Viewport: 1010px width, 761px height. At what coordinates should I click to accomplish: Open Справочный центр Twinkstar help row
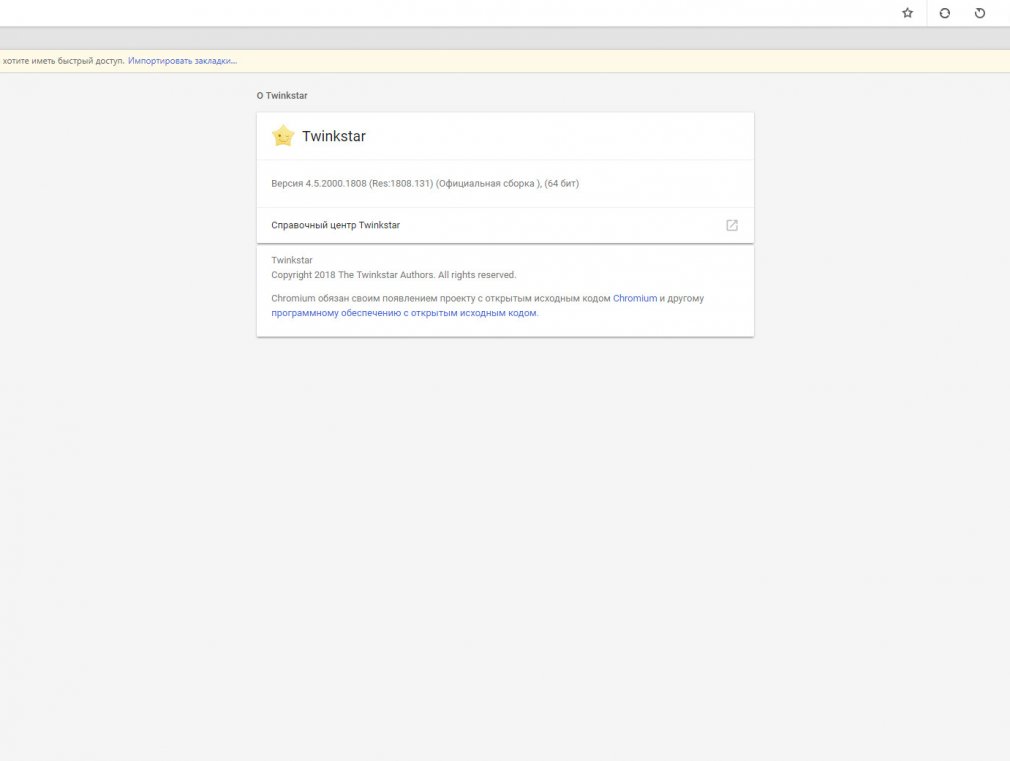[x=505, y=225]
